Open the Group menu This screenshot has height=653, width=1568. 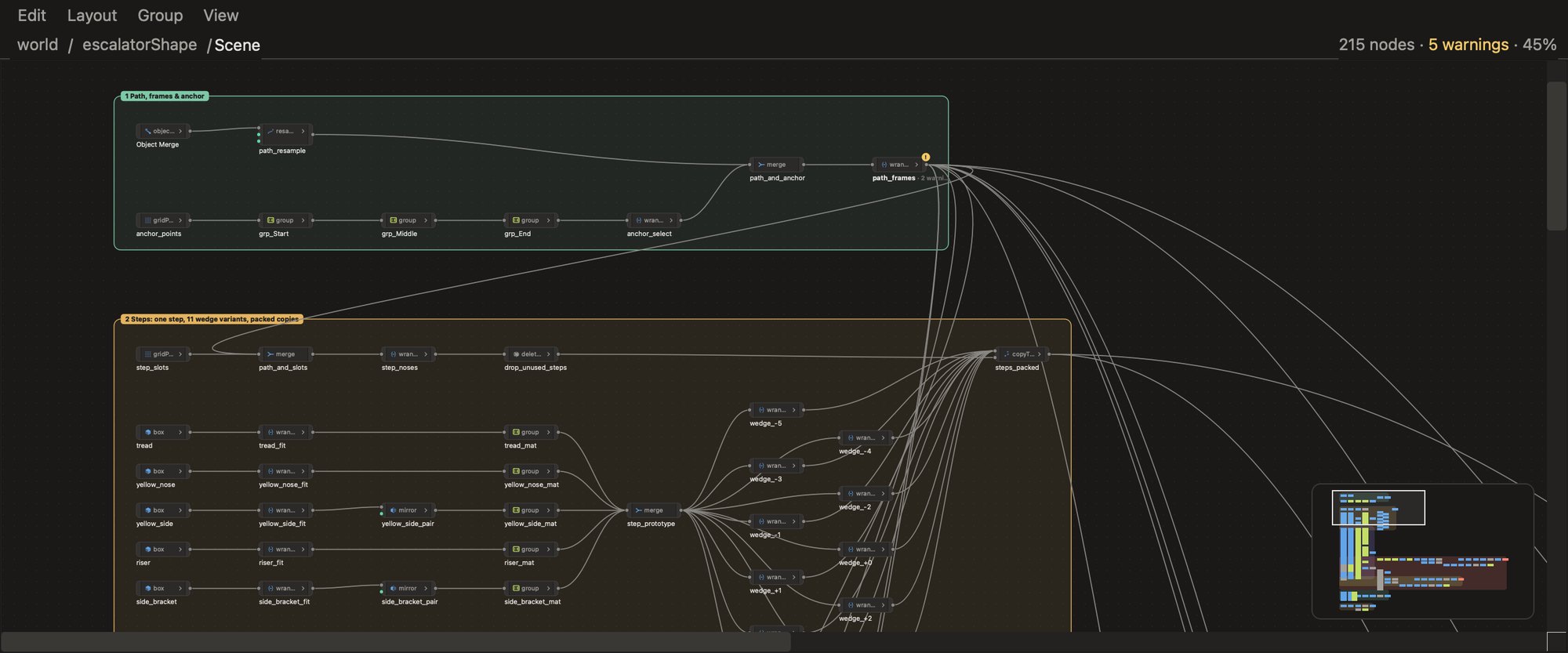[160, 16]
